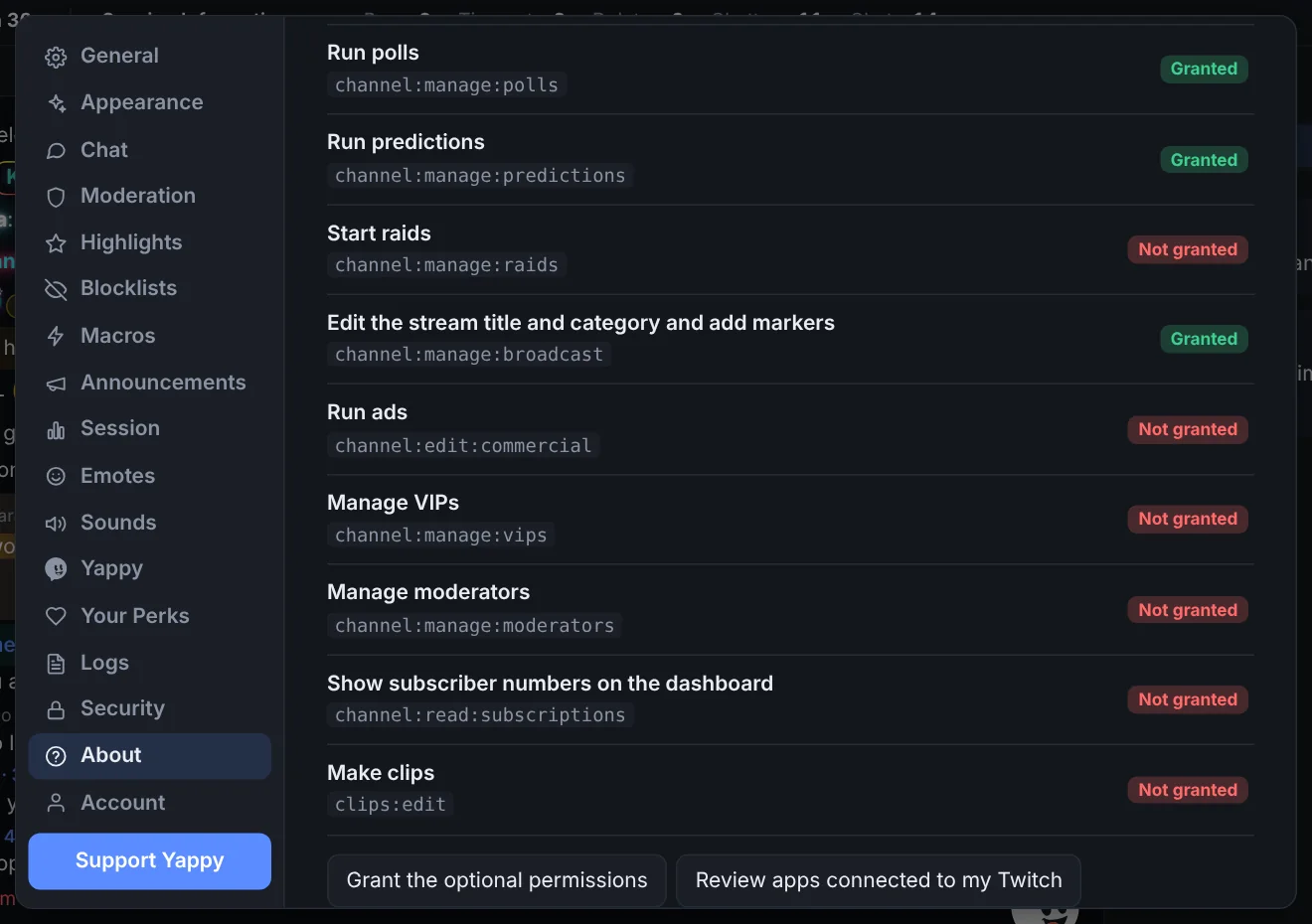
Task: Click the Moderation shield icon
Action: [x=57, y=197]
